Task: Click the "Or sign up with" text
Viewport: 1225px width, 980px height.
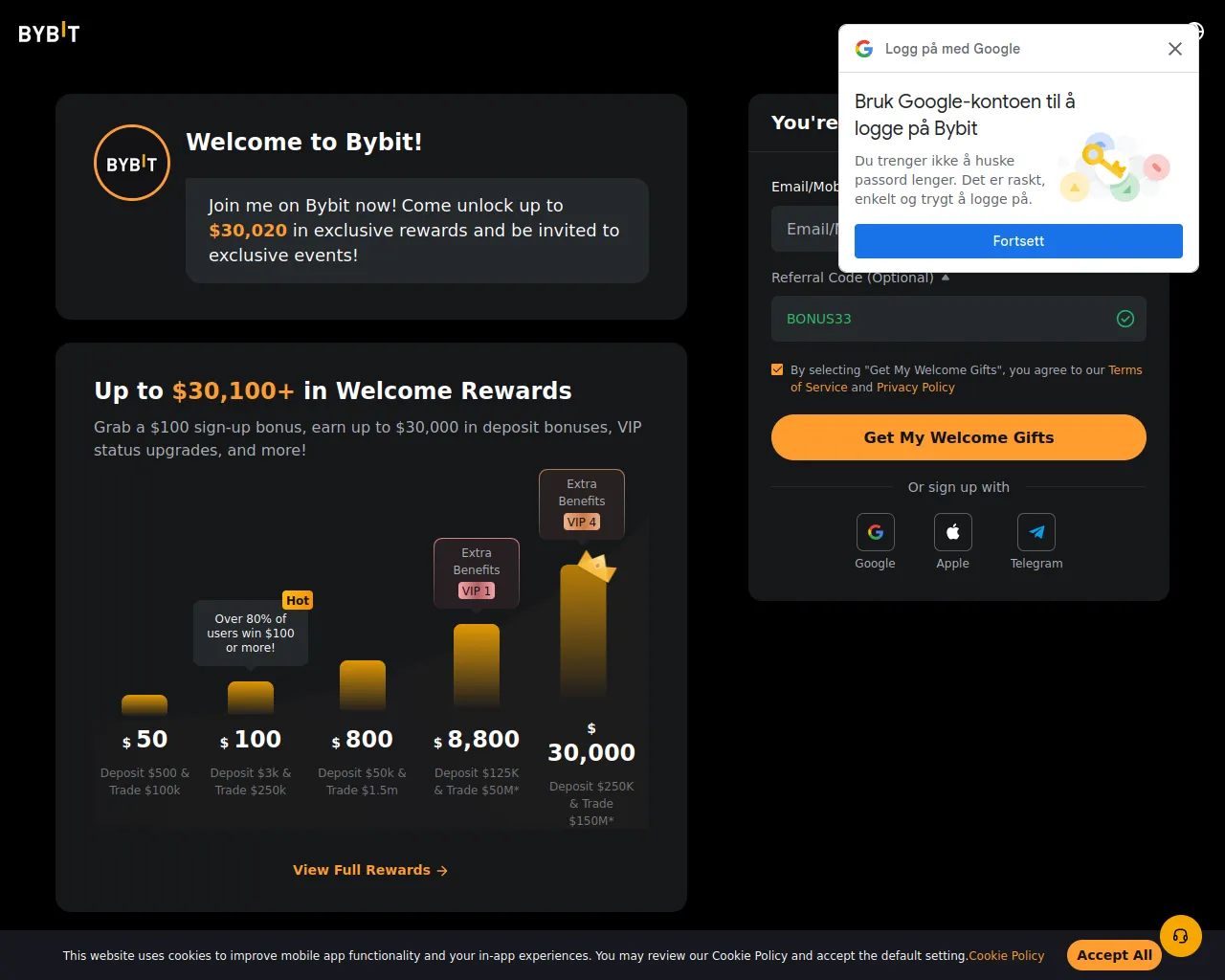Action: (x=958, y=487)
